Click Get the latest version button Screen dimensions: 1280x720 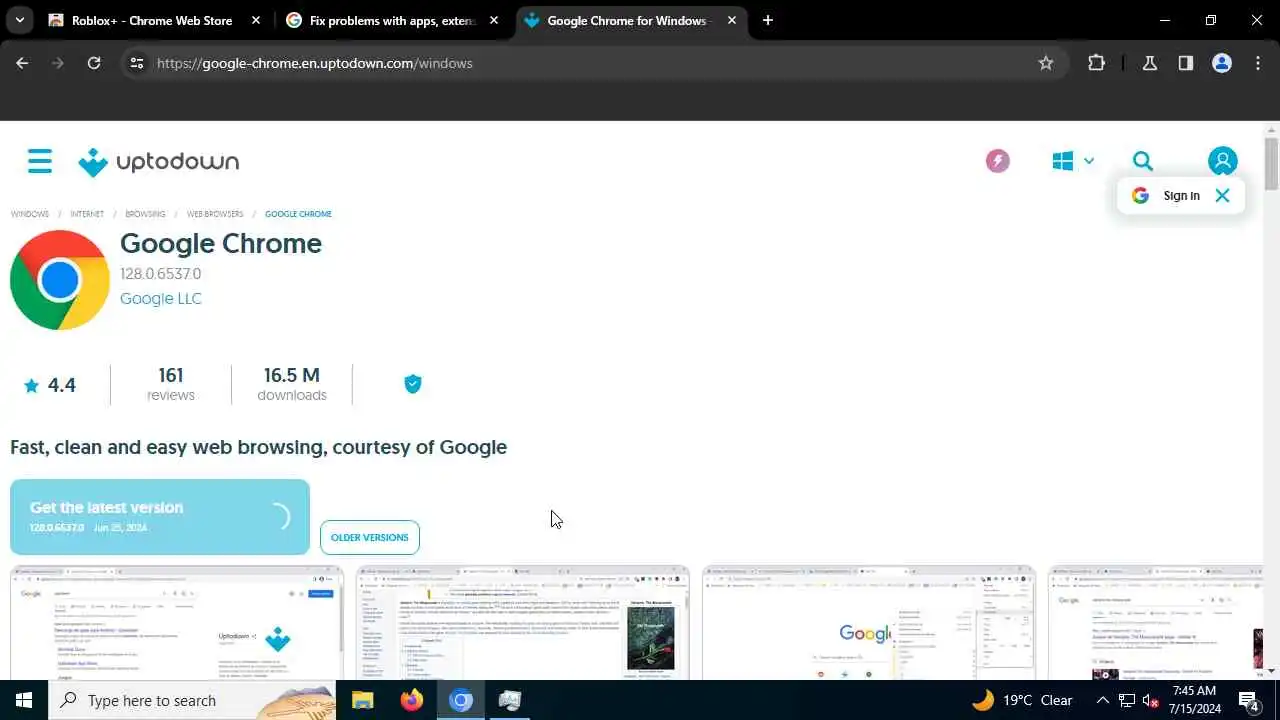[160, 517]
